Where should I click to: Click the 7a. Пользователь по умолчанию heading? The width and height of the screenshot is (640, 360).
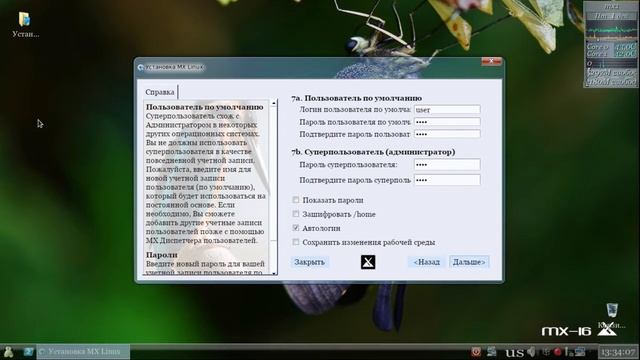tap(356, 98)
